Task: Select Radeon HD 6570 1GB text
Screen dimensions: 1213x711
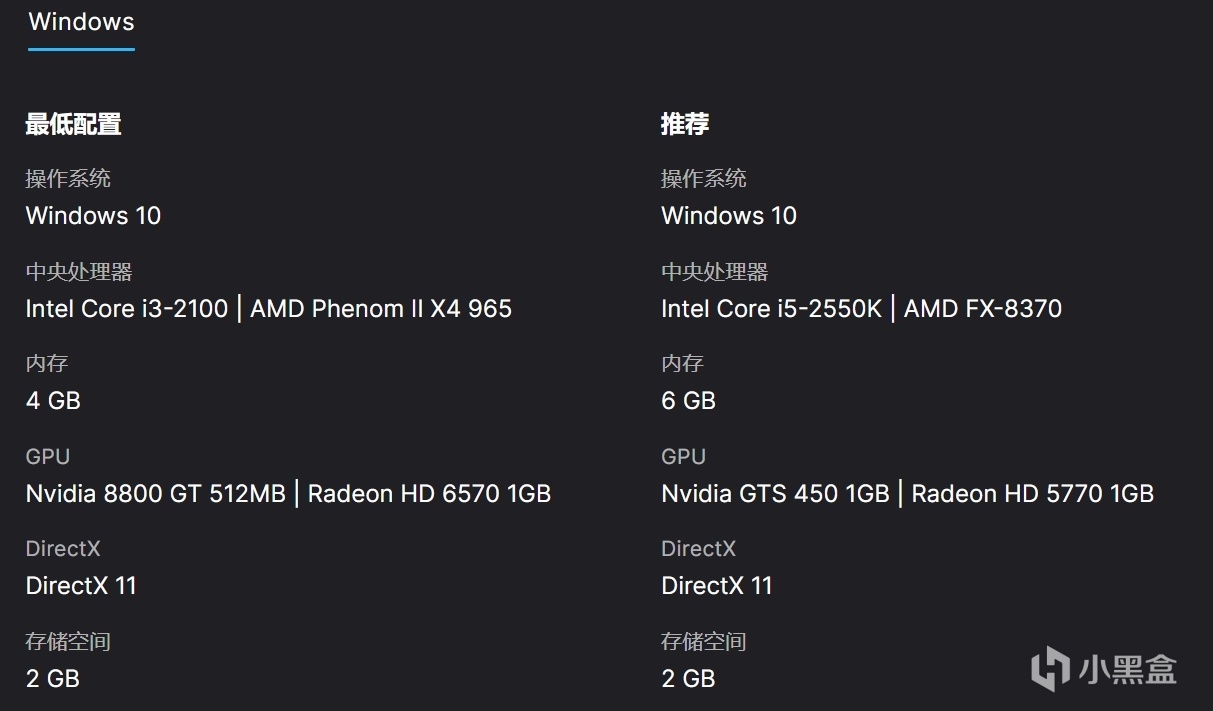Action: [429, 493]
